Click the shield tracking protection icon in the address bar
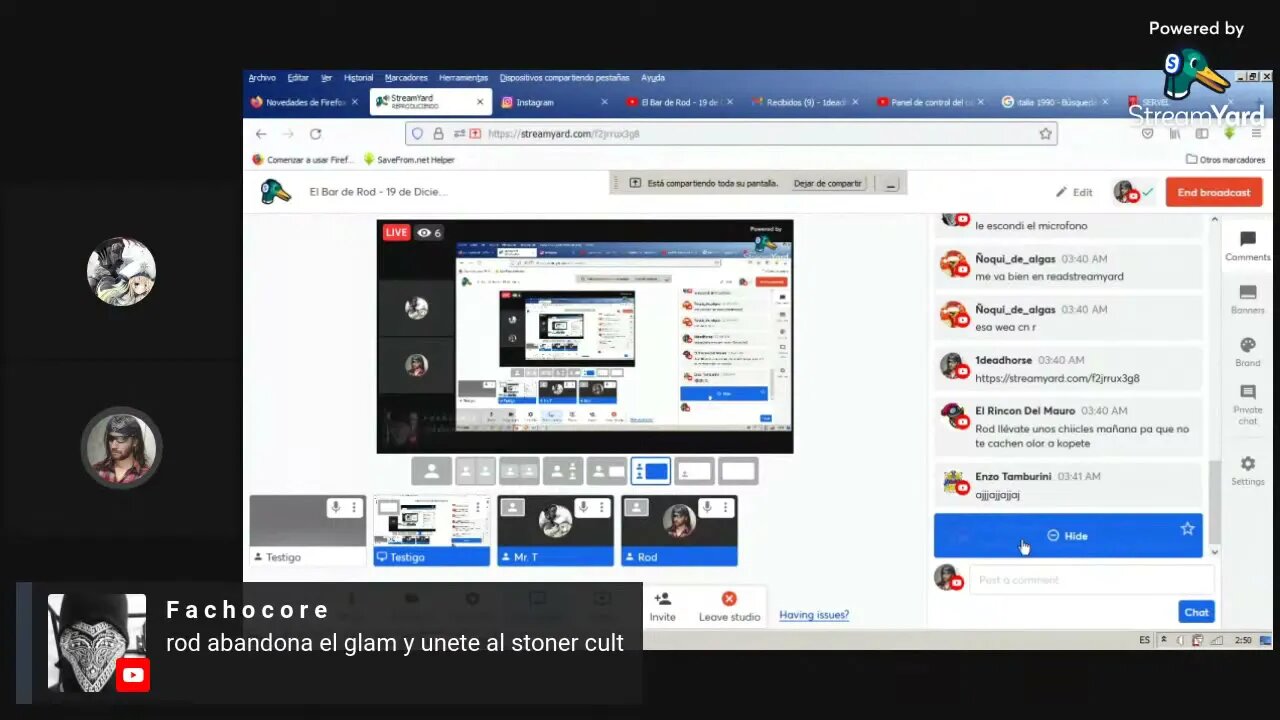The height and width of the screenshot is (720, 1280). (x=418, y=134)
